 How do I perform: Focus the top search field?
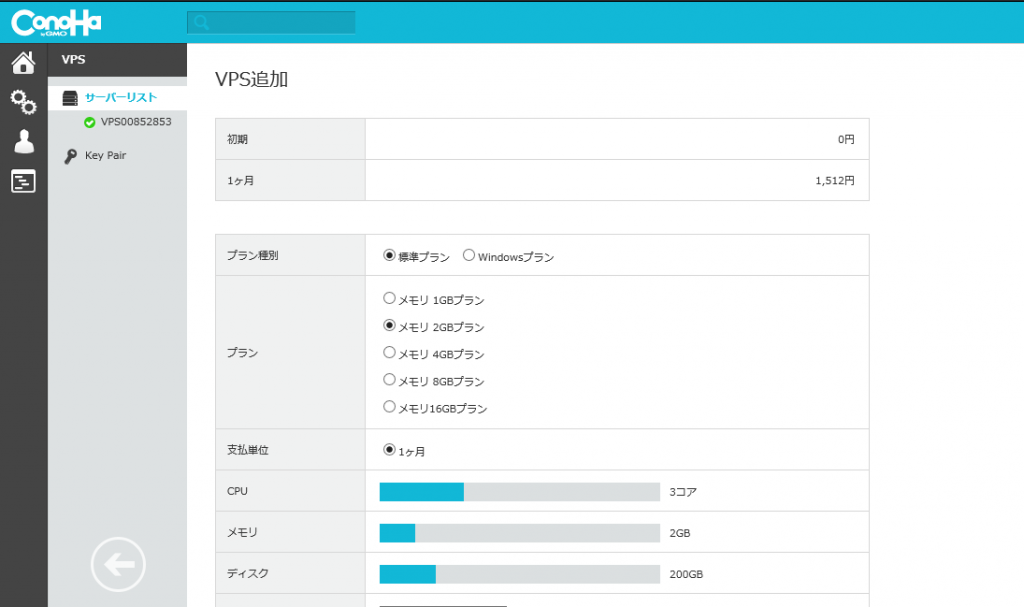(271, 23)
